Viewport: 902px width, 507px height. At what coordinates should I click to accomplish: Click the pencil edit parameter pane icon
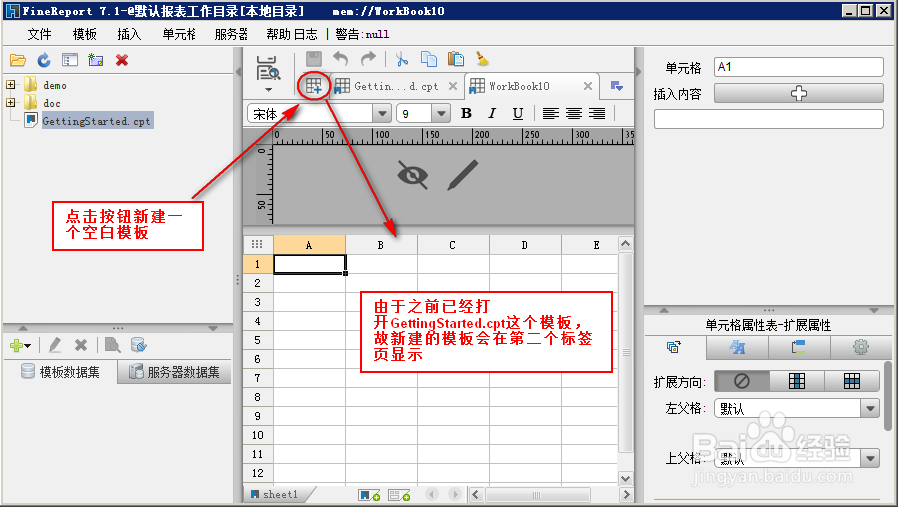click(x=463, y=175)
